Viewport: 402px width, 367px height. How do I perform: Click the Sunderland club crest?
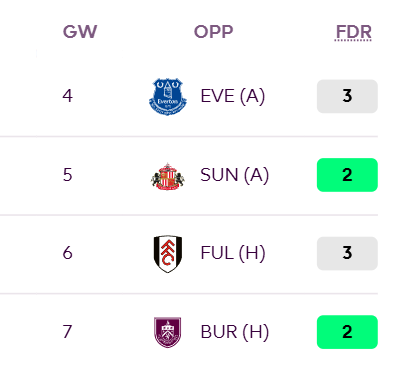[x=168, y=177]
